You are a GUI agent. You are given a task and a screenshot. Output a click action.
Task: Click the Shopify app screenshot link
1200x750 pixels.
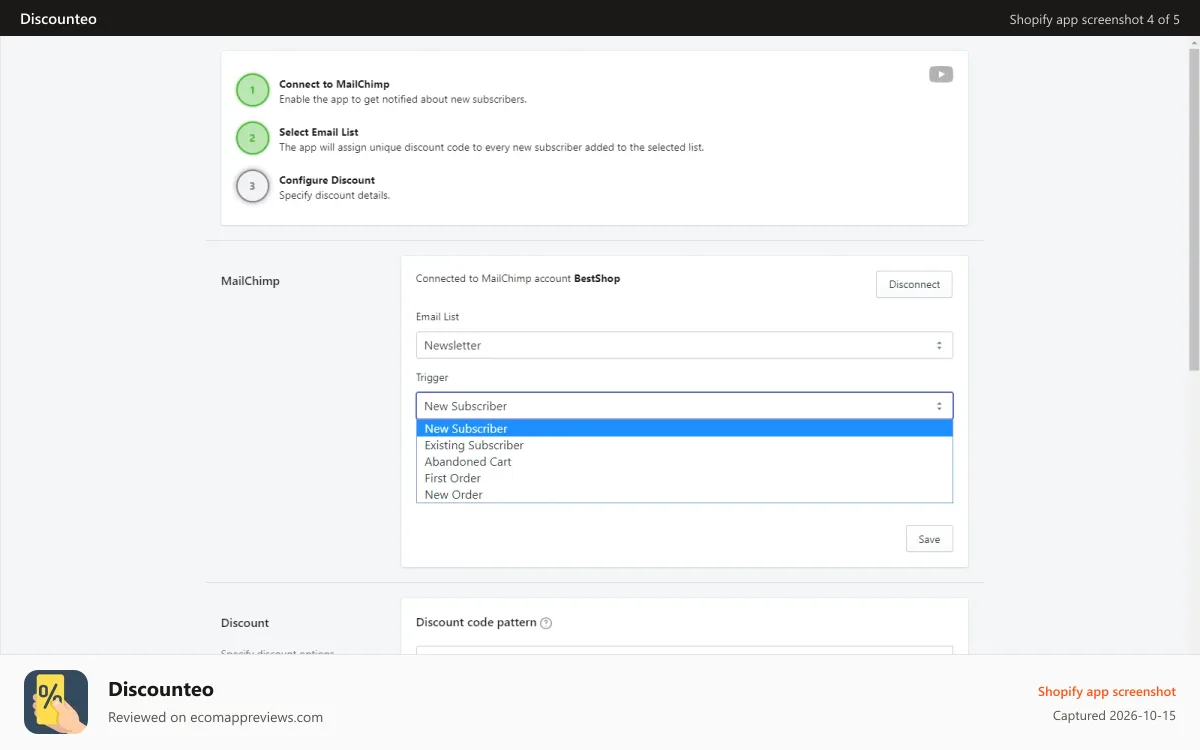tap(1106, 692)
